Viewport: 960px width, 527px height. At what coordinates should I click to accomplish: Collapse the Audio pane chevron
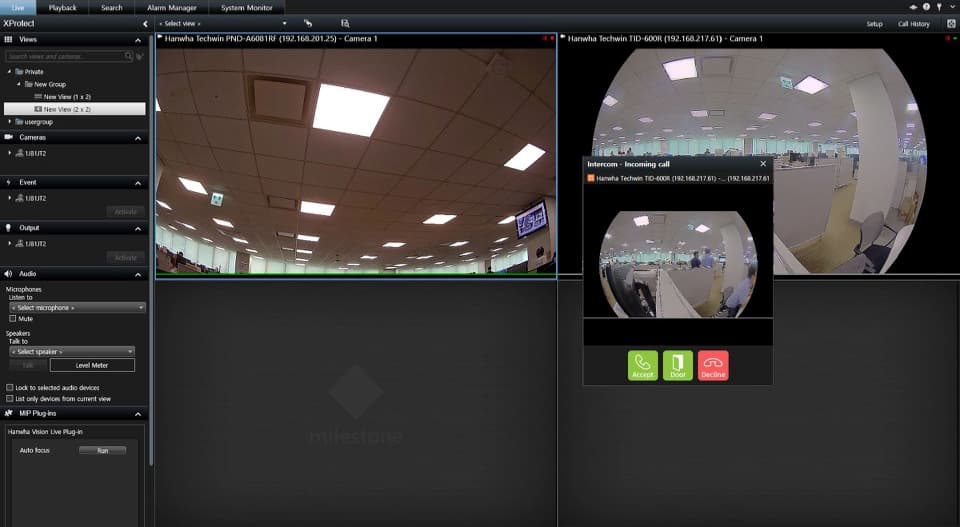(x=138, y=274)
